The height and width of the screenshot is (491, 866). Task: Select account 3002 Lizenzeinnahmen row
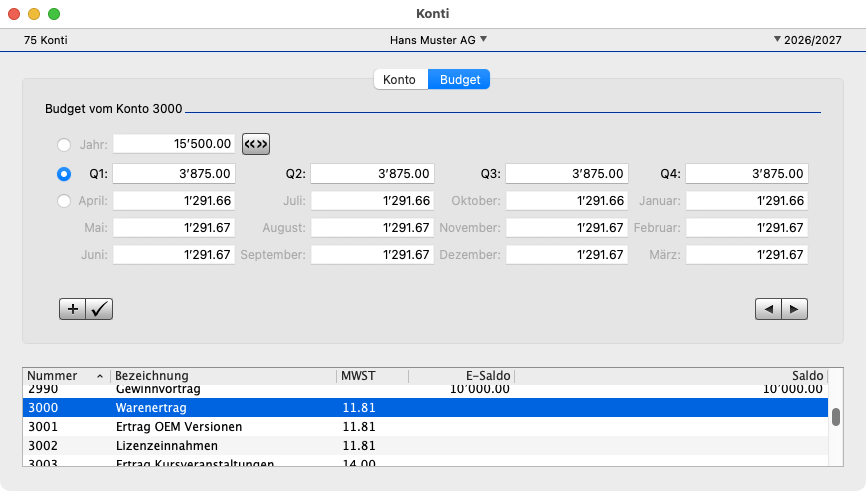pyautogui.click(x=425, y=445)
